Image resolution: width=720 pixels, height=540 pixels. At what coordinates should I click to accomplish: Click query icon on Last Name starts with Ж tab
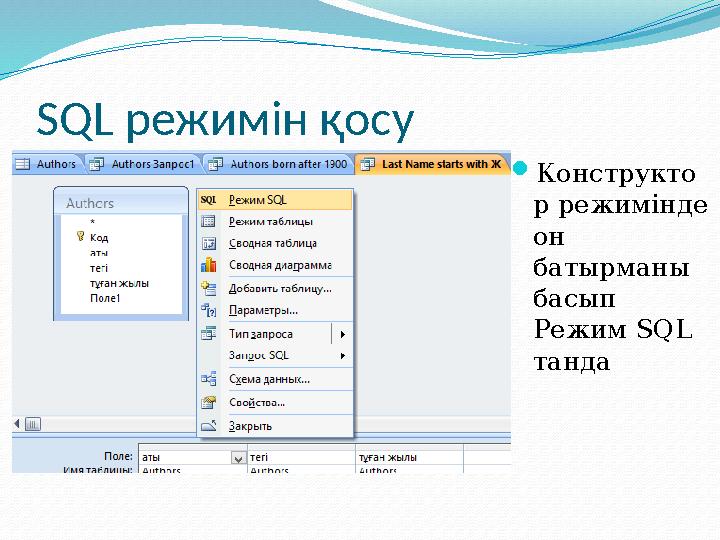point(367,164)
